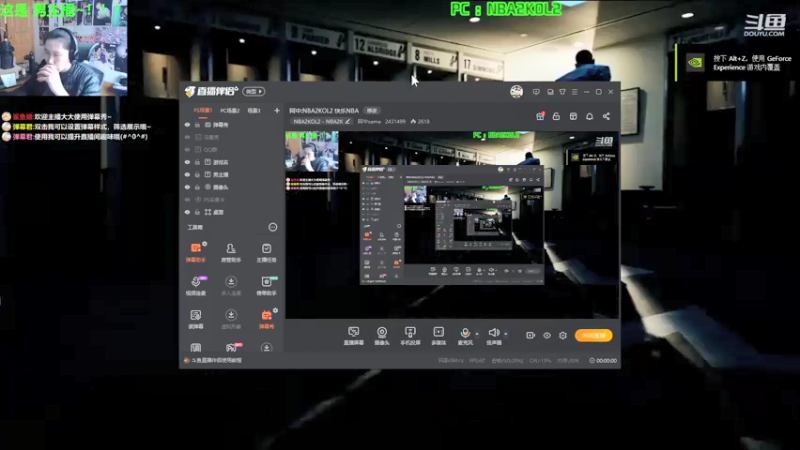800x450 pixels.
Task: Expand the 横屏 orientation selector
Action: [x=254, y=92]
